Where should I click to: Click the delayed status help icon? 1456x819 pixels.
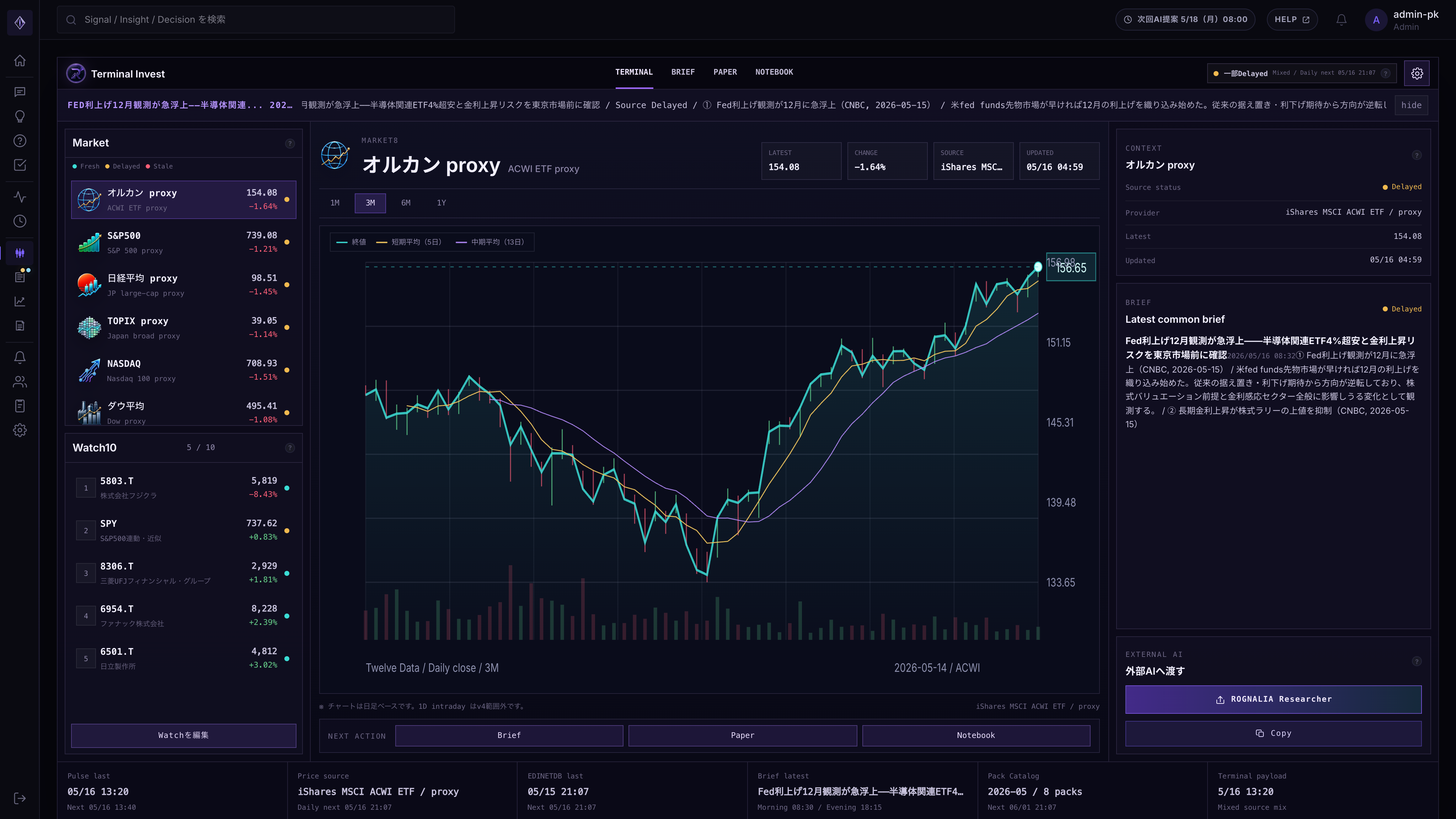coord(1385,73)
